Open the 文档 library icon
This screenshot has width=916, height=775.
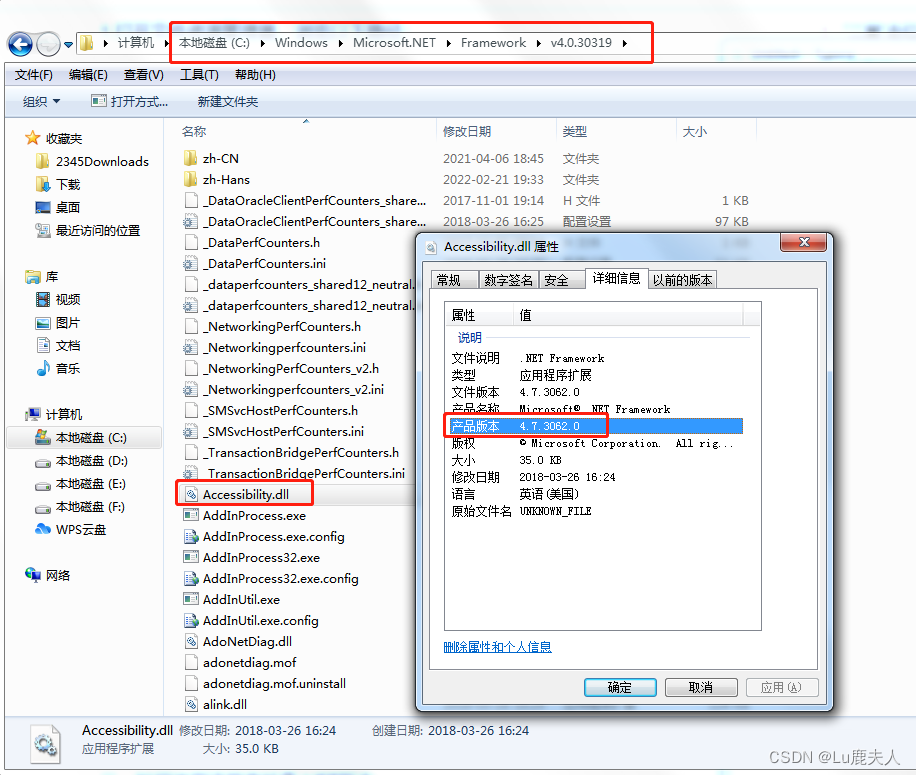click(x=43, y=346)
